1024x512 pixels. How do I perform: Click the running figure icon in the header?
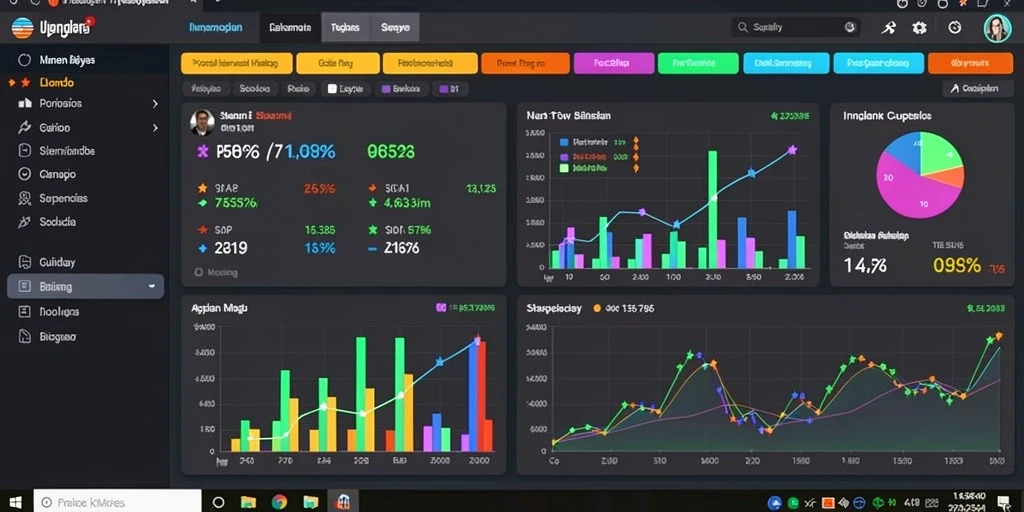tap(888, 27)
